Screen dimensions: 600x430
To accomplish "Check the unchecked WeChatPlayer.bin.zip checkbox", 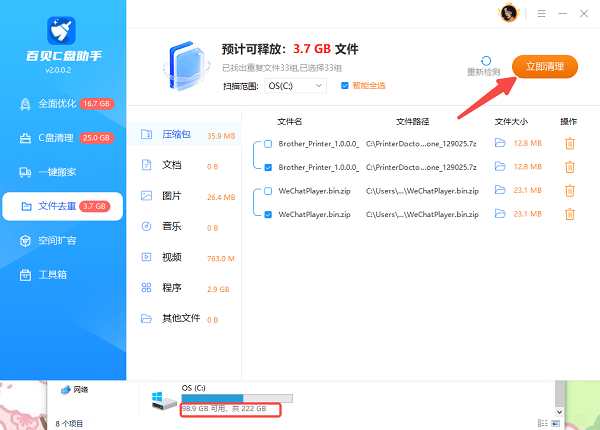I will 268,191.
